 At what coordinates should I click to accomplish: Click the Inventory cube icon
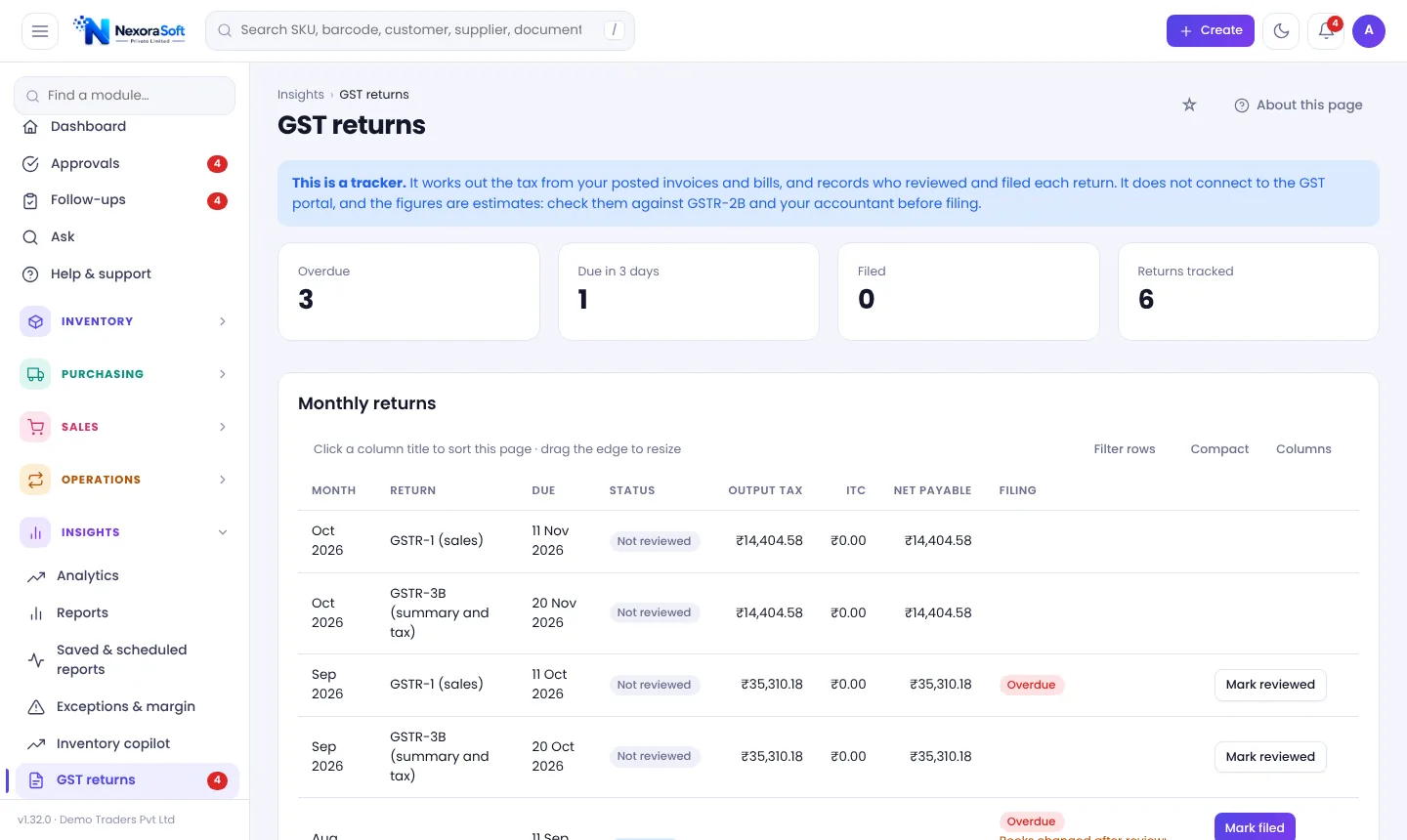[35, 321]
